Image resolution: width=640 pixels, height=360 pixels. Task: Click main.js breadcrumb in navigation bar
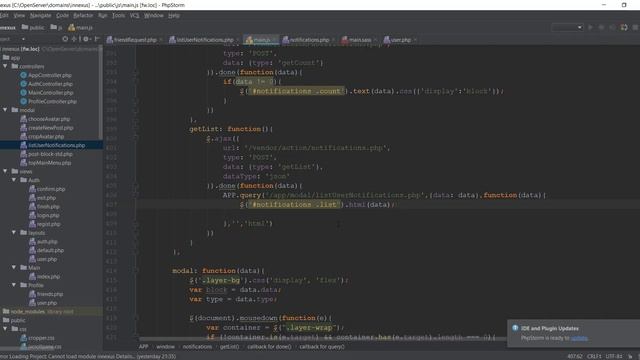click(x=80, y=27)
